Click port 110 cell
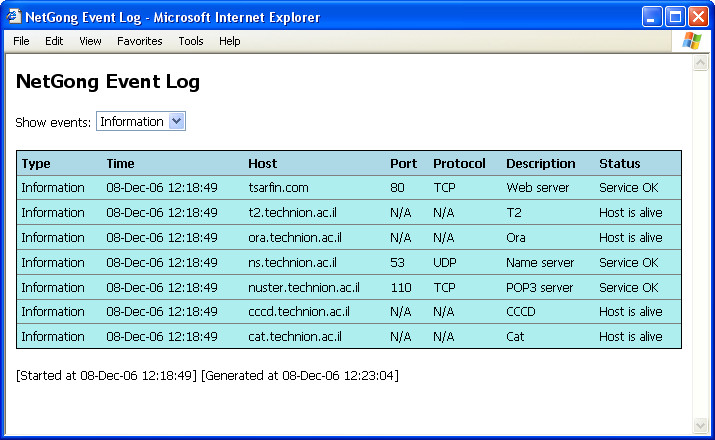Viewport: 715px width, 440px height. click(x=401, y=288)
